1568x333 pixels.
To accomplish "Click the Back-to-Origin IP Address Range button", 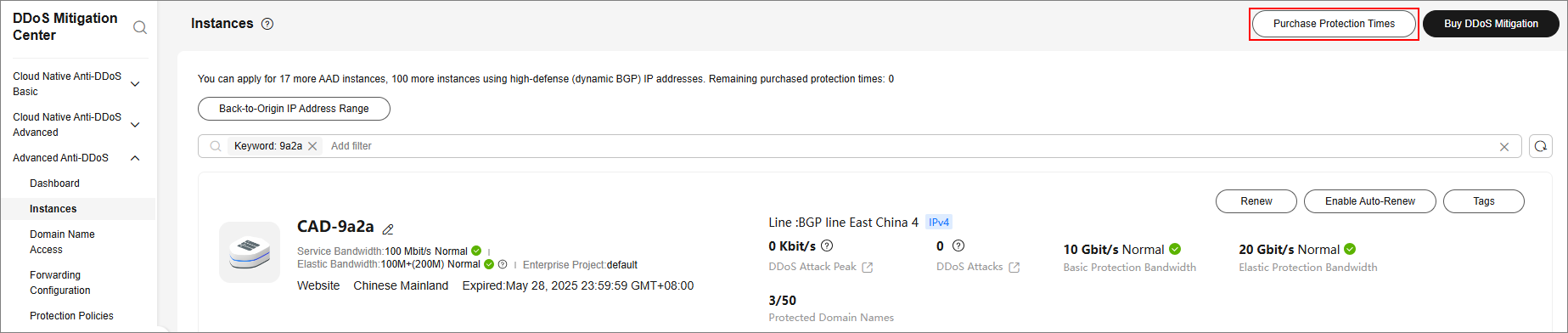I will (x=294, y=109).
